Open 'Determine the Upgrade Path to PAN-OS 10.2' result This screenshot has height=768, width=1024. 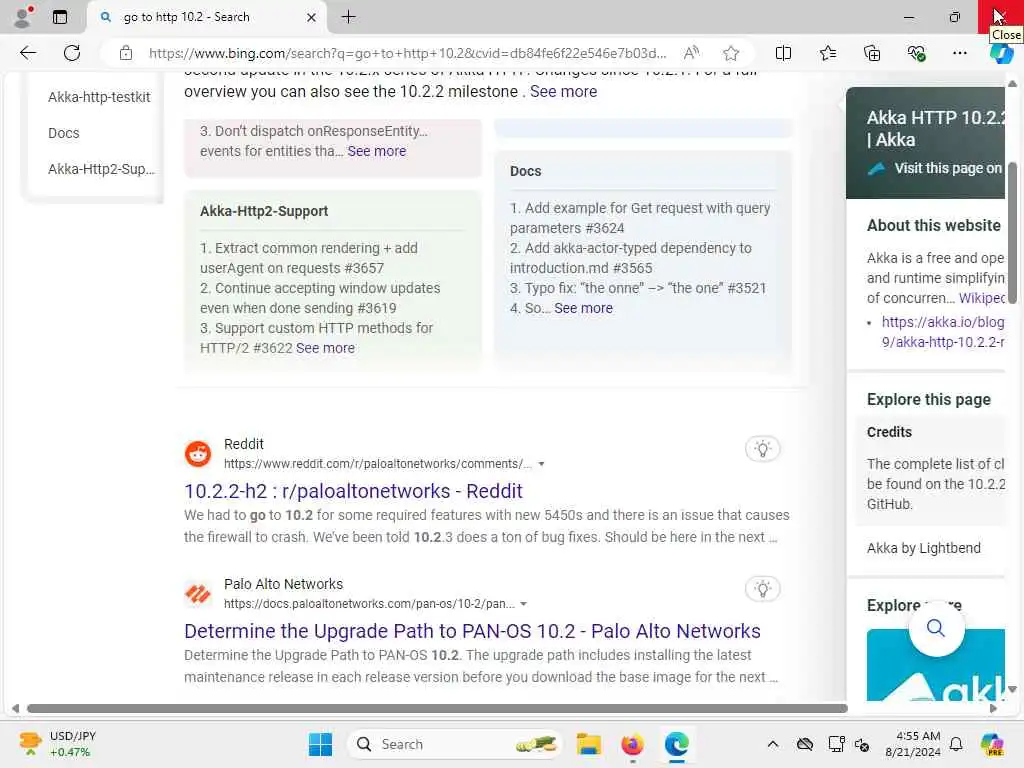472,631
